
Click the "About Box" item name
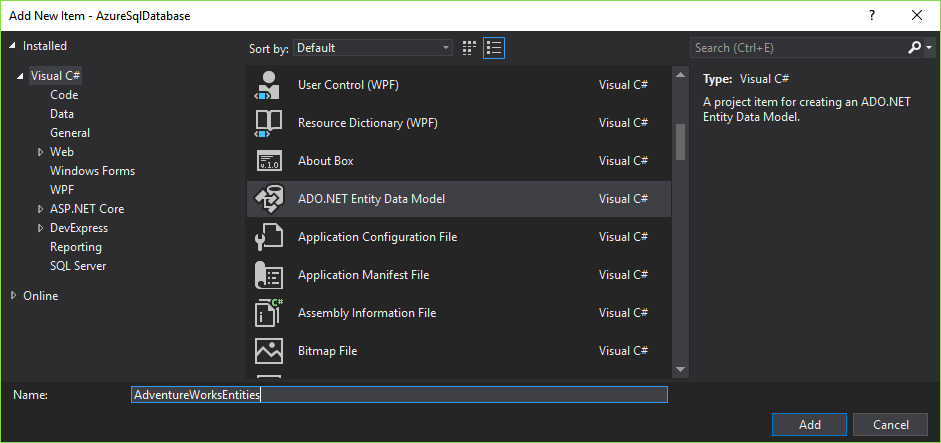[326, 161]
